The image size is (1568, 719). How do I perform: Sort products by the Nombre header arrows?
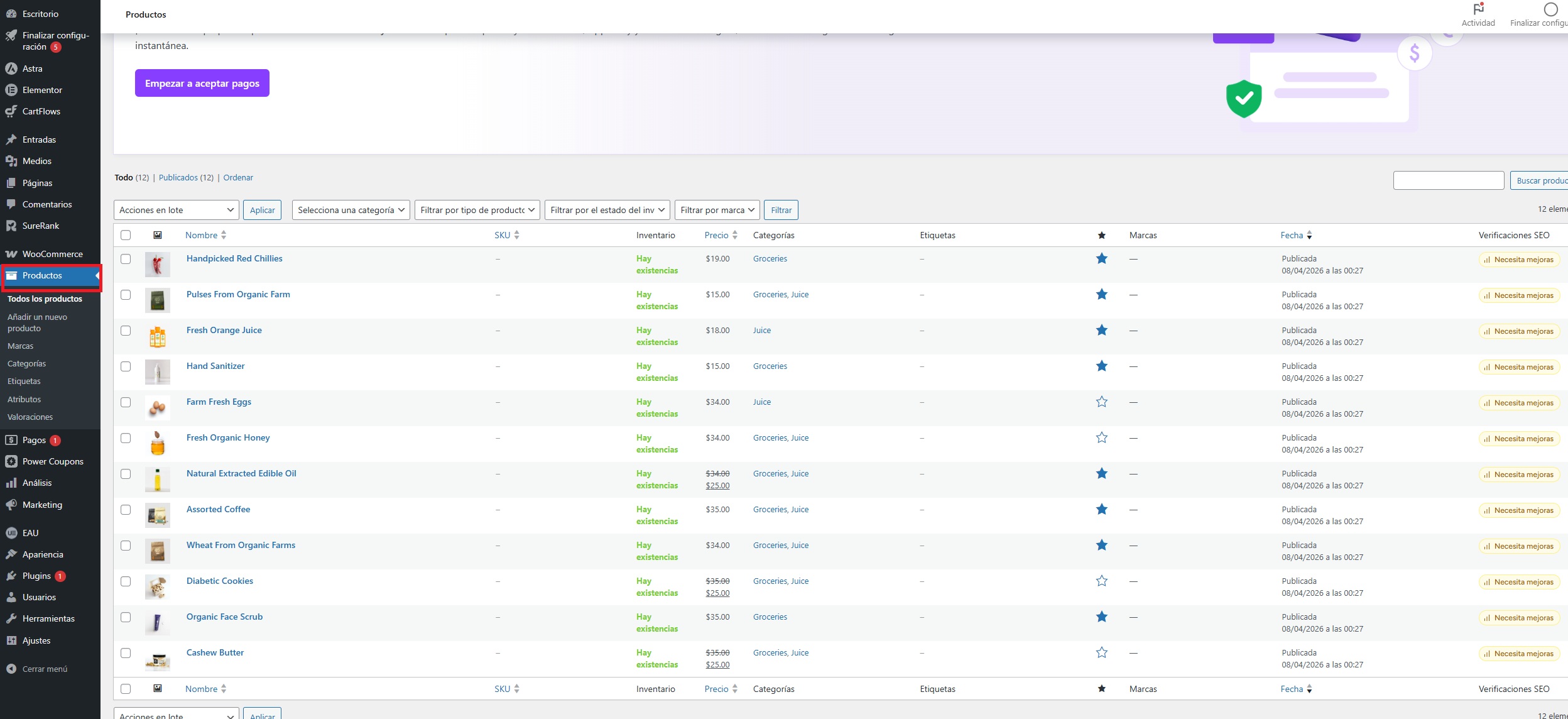point(224,235)
